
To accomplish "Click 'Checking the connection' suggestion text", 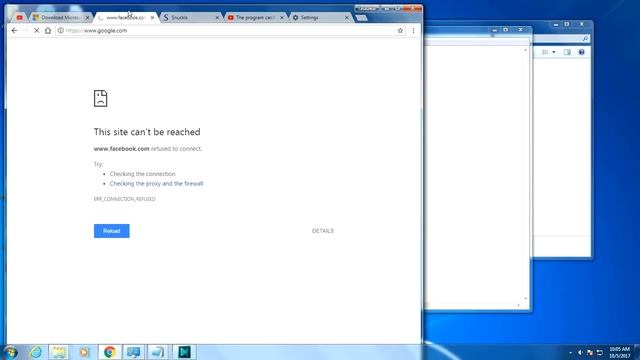I will coord(142,174).
